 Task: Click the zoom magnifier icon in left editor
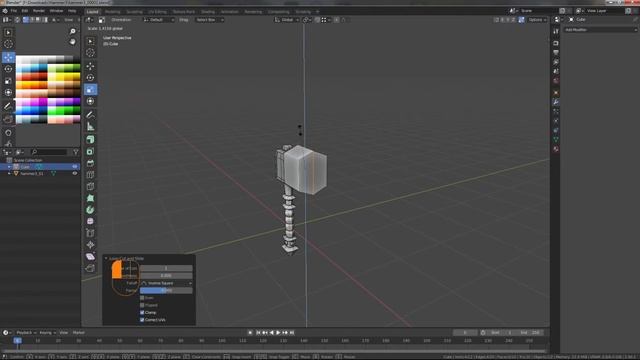tap(73, 31)
